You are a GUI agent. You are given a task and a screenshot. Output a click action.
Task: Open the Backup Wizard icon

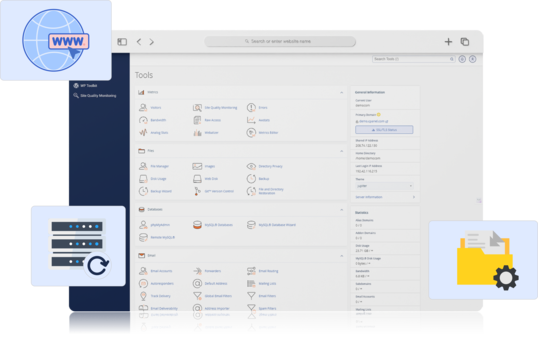pos(143,191)
